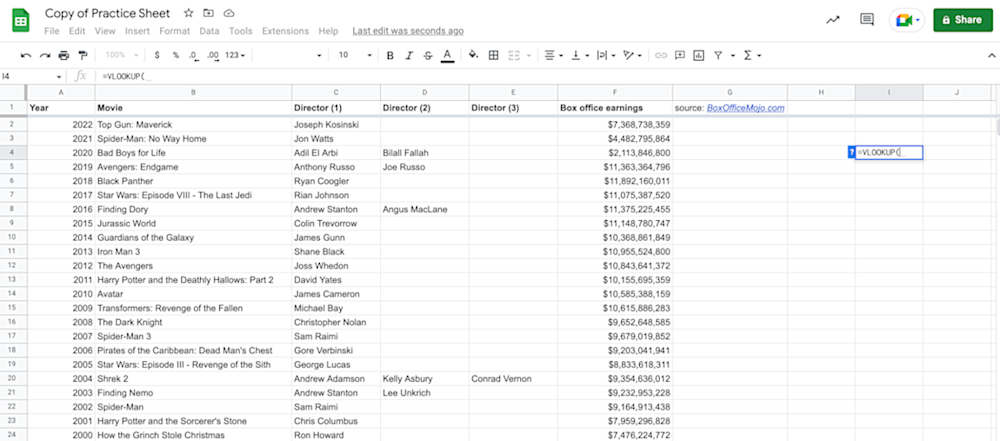Collapse the toolbar with the chevron
The width and height of the screenshot is (1000, 441).
990,56
